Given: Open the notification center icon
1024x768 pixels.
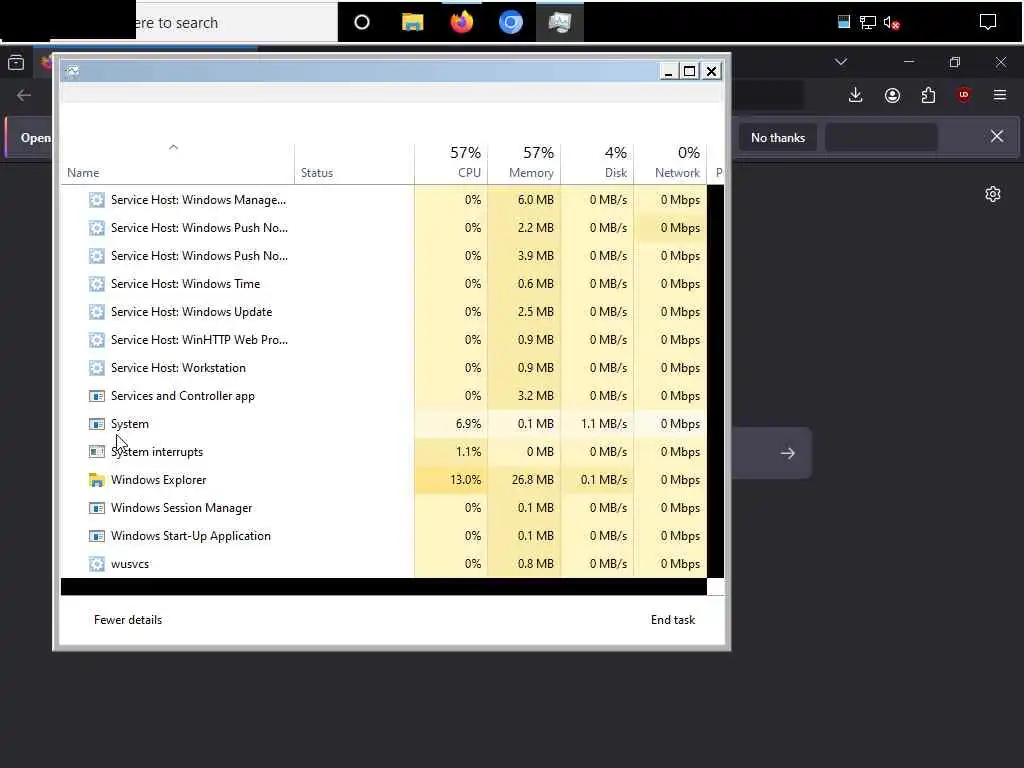Looking at the screenshot, I should tap(988, 23).
